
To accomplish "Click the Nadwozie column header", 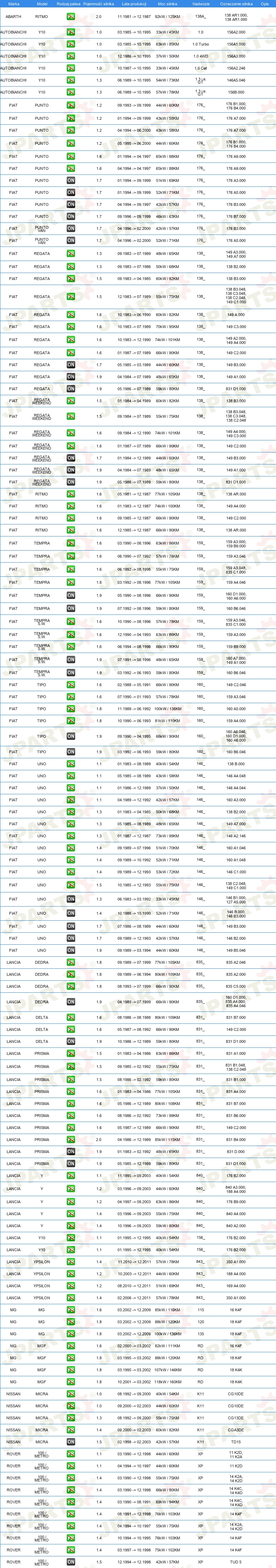I will click(200, 4).
